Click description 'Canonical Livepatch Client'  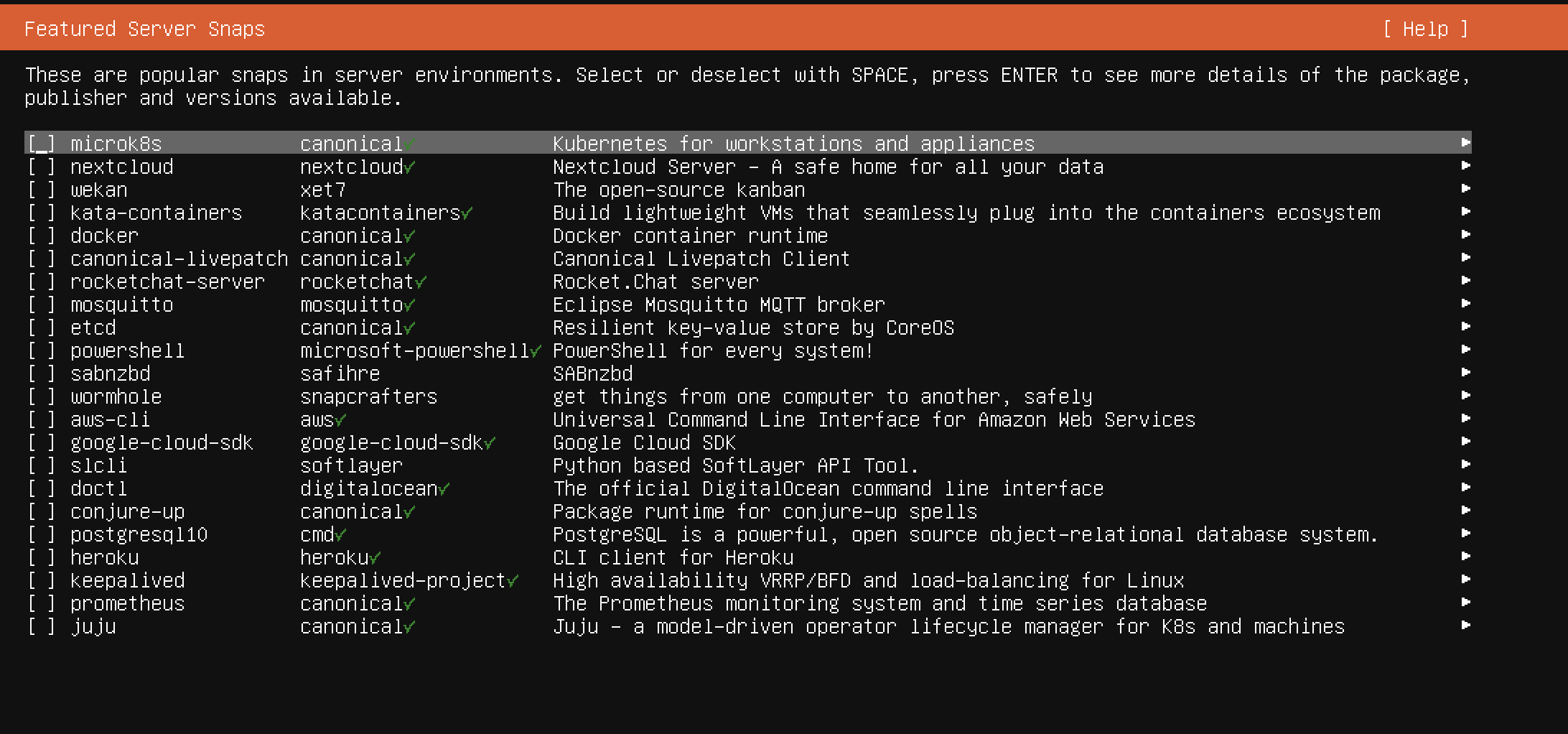[x=701, y=259]
